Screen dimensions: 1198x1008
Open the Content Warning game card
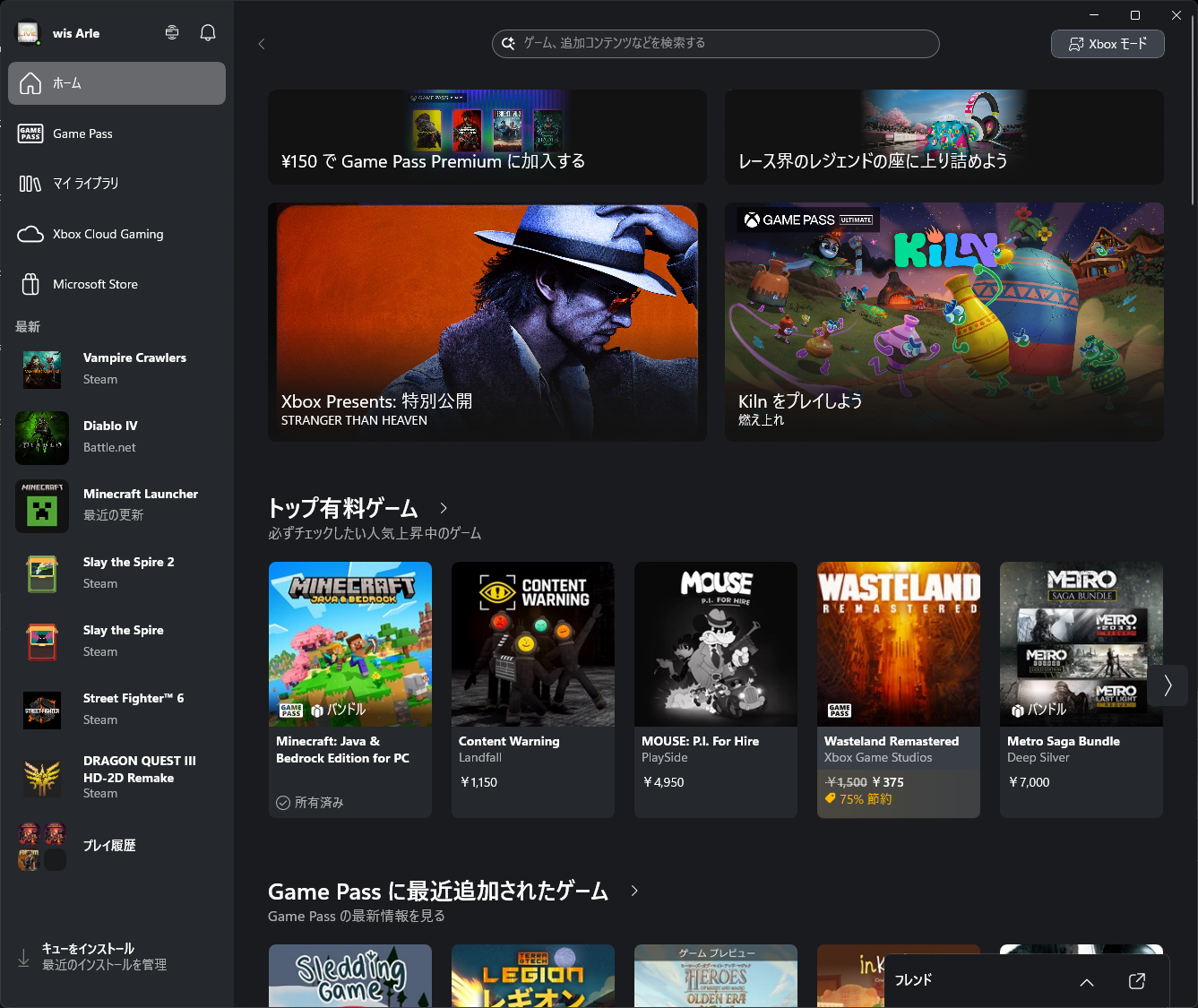[533, 690]
